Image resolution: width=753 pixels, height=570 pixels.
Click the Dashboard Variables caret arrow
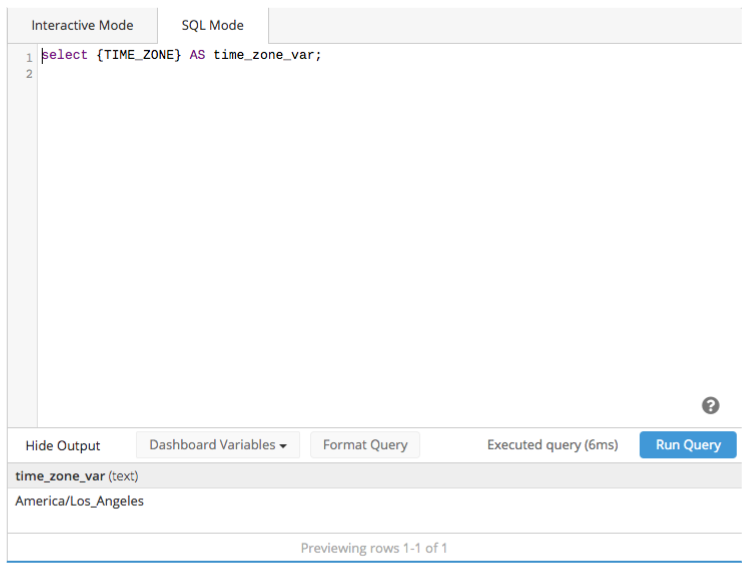pos(283,446)
